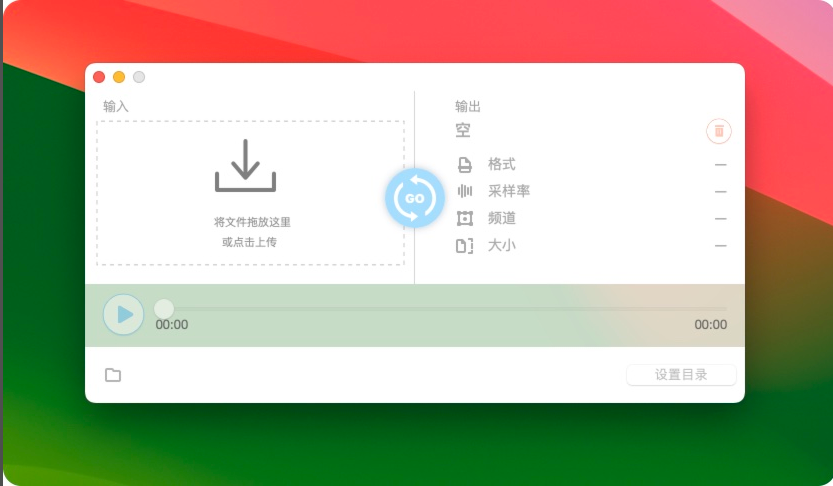Start conversion with the GO button
833x486 pixels.
[415, 198]
